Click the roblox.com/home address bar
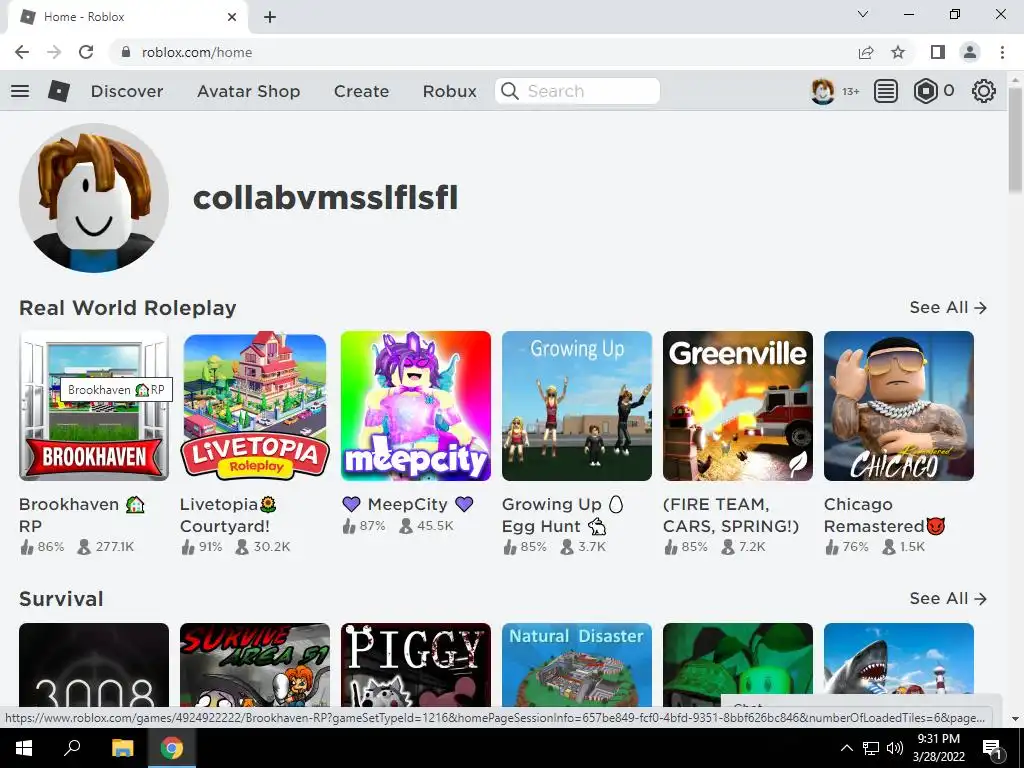Viewport: 1024px width, 768px height. [x=483, y=52]
